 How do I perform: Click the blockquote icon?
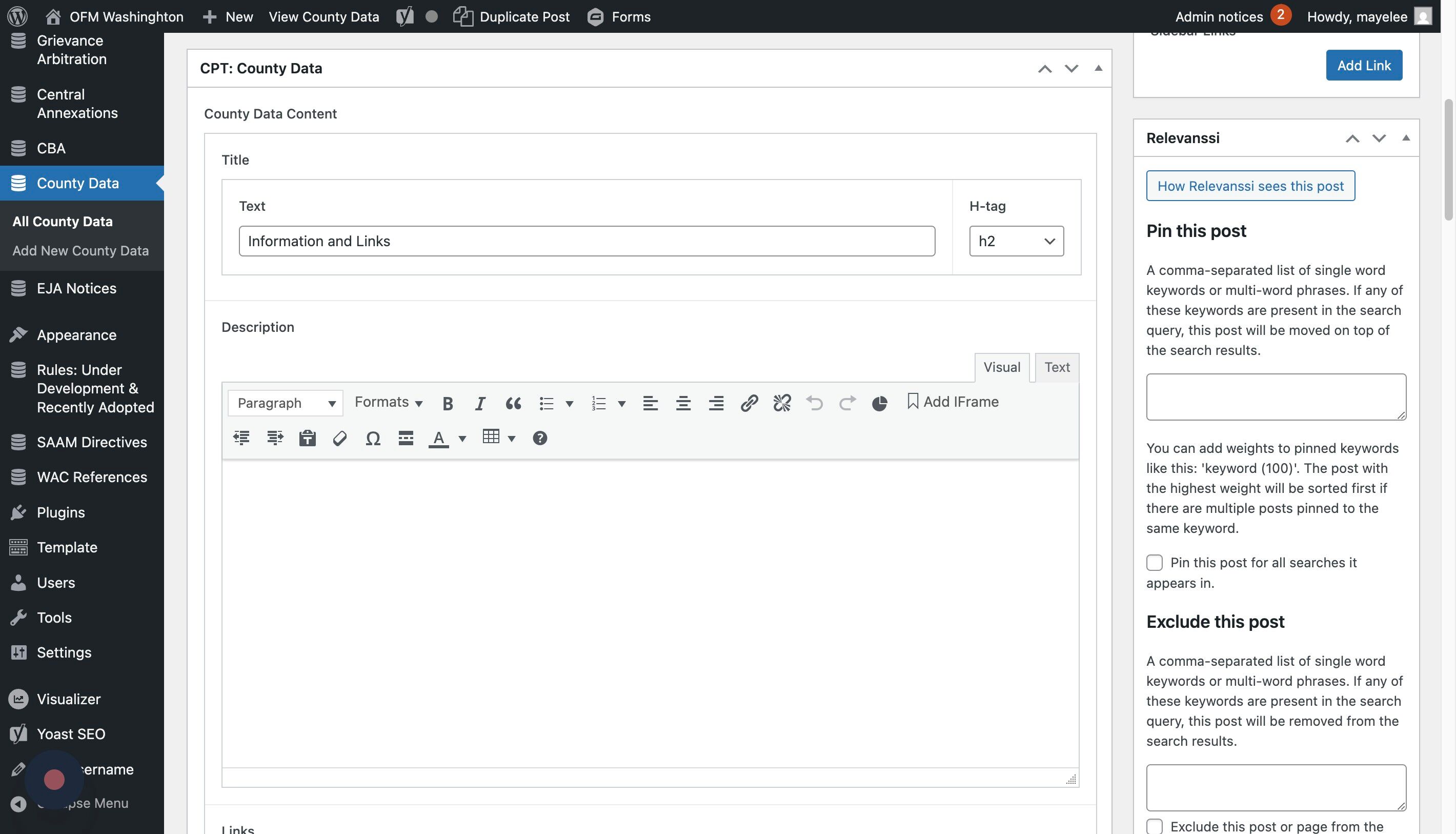pyautogui.click(x=513, y=403)
